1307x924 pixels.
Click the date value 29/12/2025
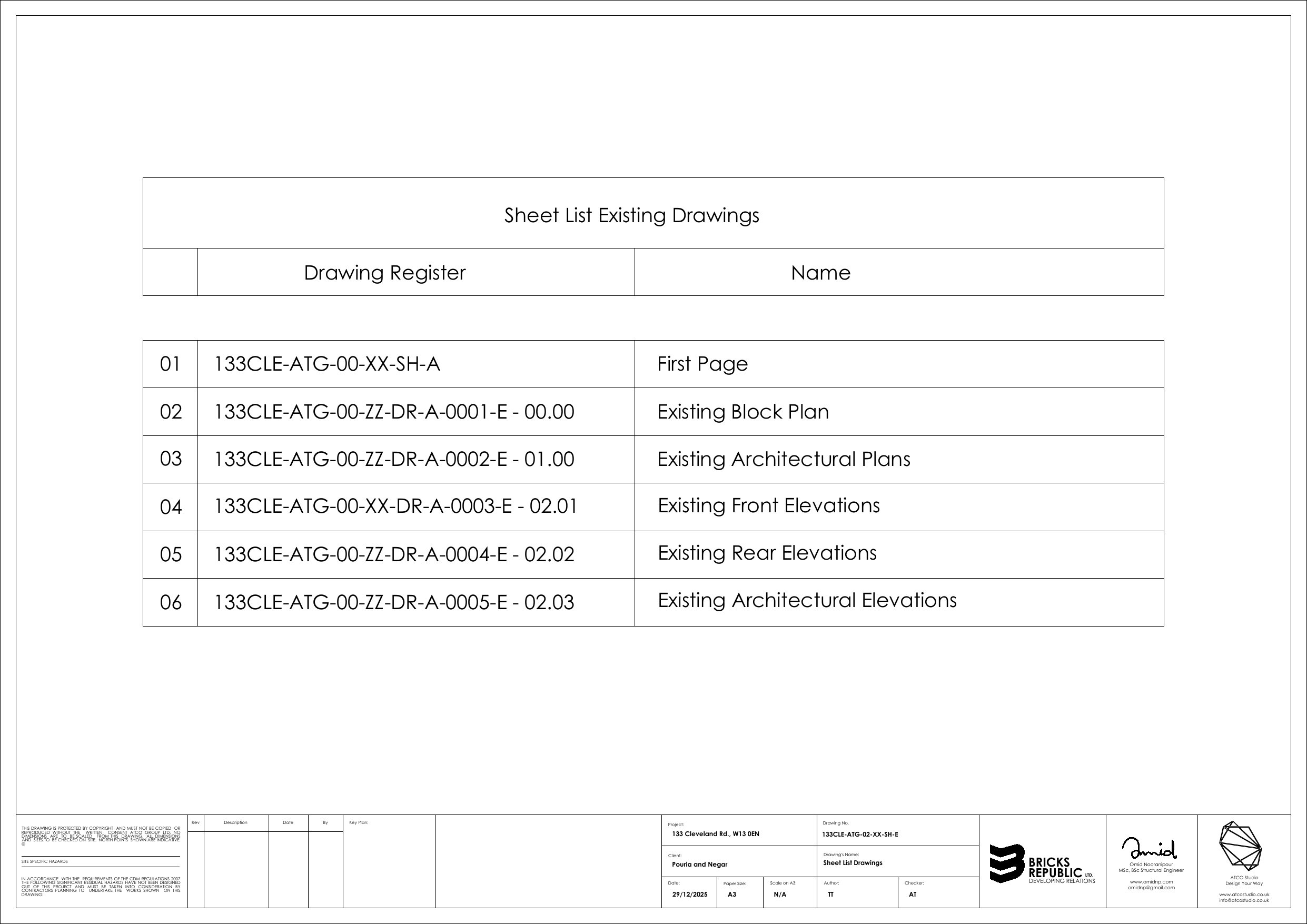689,895
